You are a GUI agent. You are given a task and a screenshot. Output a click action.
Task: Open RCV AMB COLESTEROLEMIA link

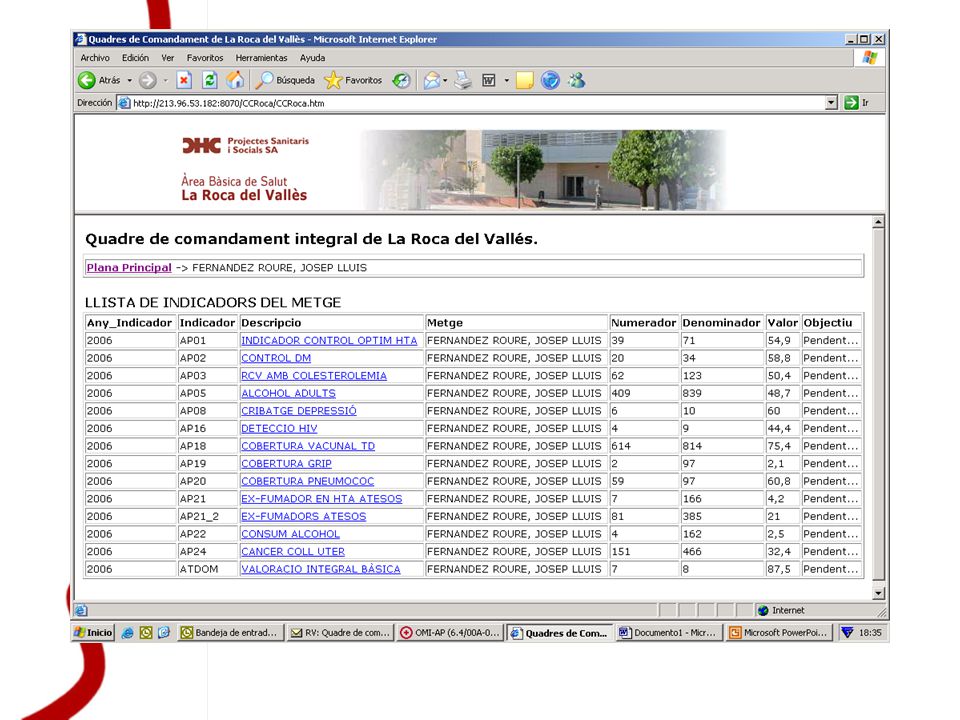[x=314, y=376]
